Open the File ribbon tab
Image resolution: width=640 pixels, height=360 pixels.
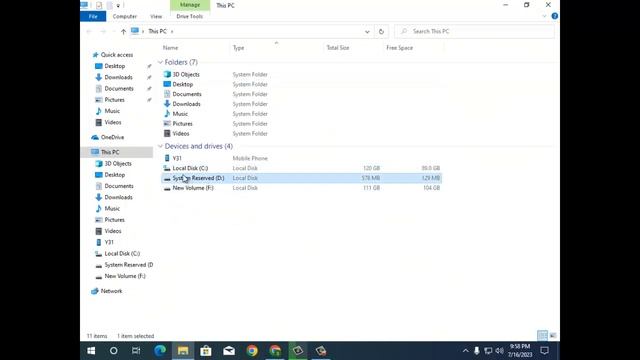point(93,16)
